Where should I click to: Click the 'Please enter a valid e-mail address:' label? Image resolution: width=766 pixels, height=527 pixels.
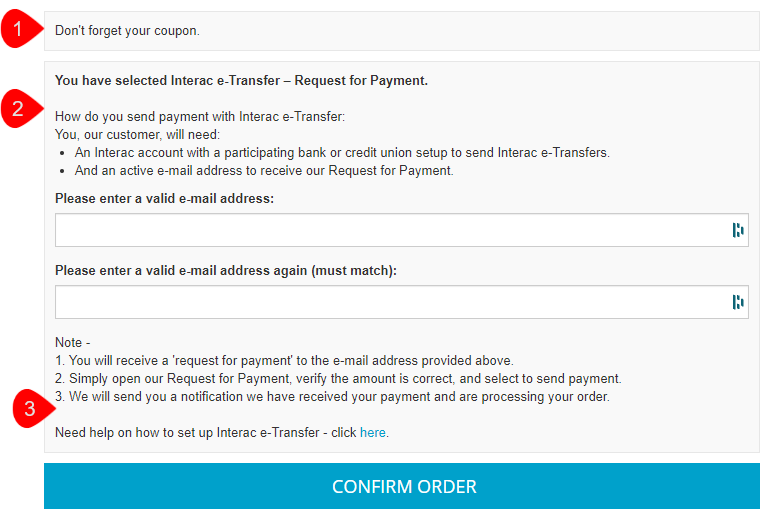click(164, 198)
